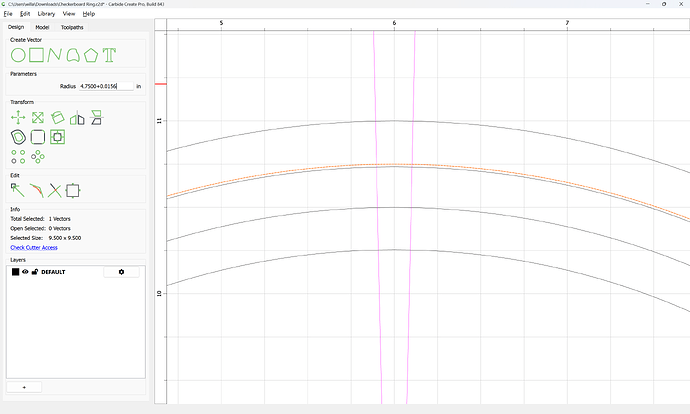
Task: Toggle visibility of DEFAULT layer
Action: [25, 272]
